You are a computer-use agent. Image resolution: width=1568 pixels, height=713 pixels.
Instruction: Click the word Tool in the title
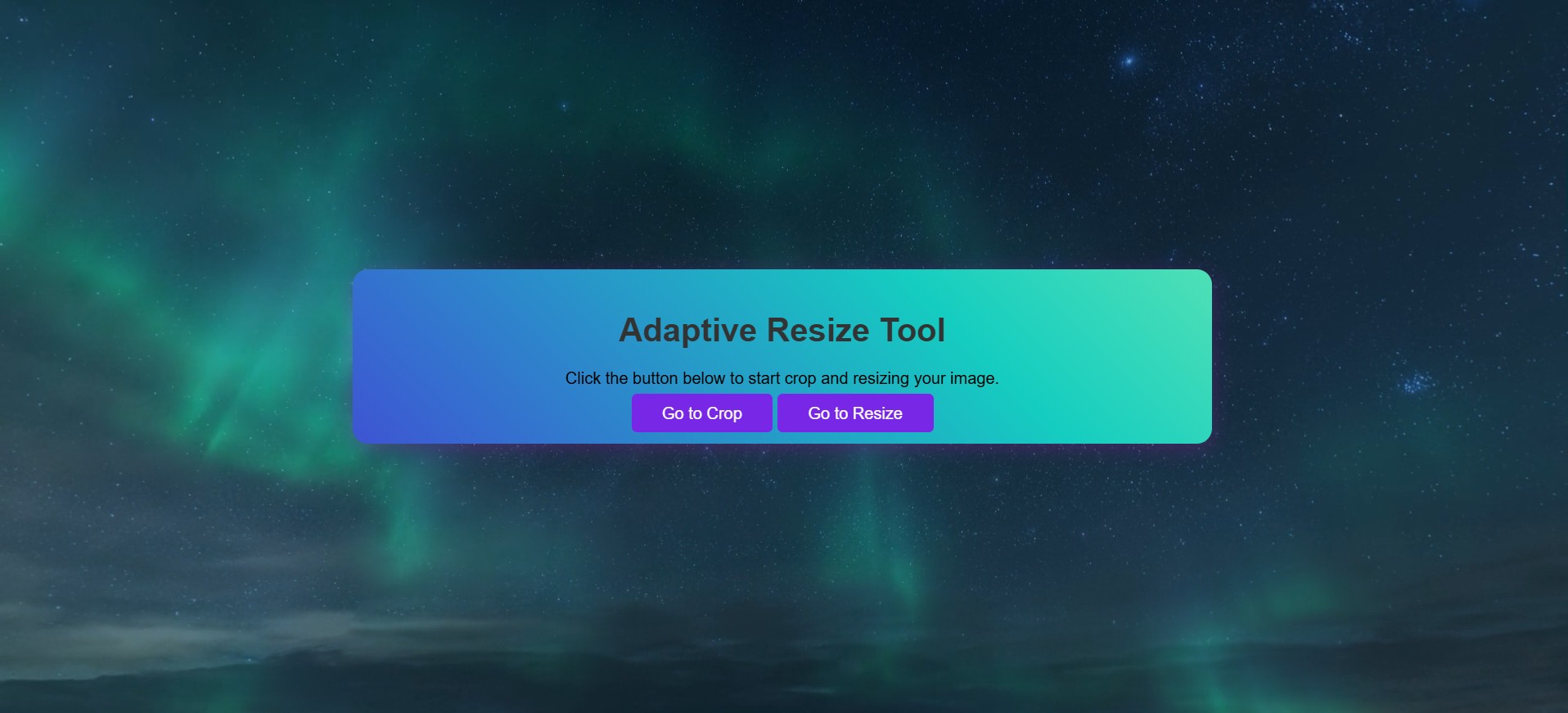[912, 331]
